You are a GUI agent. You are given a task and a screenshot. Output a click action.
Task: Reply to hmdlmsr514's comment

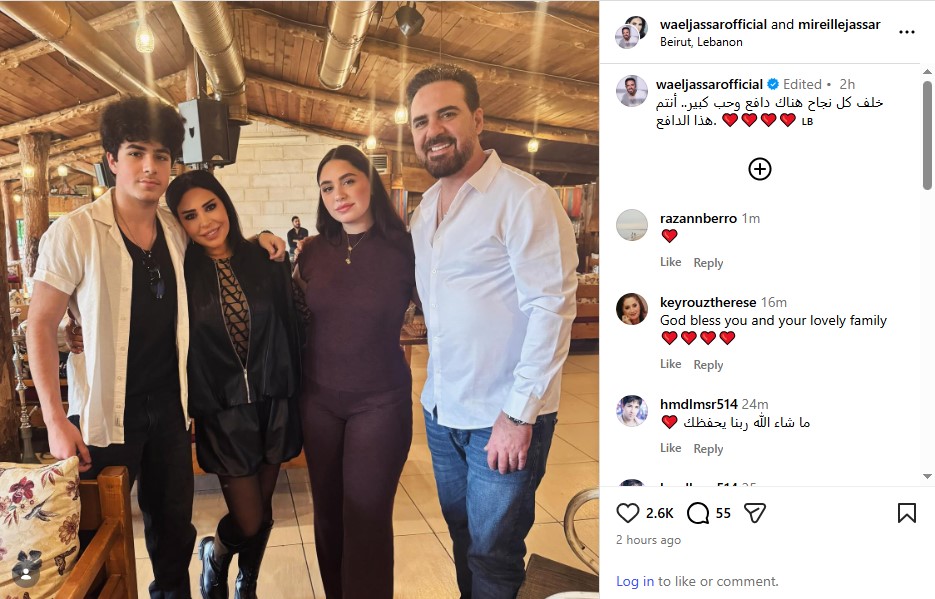[708, 449]
